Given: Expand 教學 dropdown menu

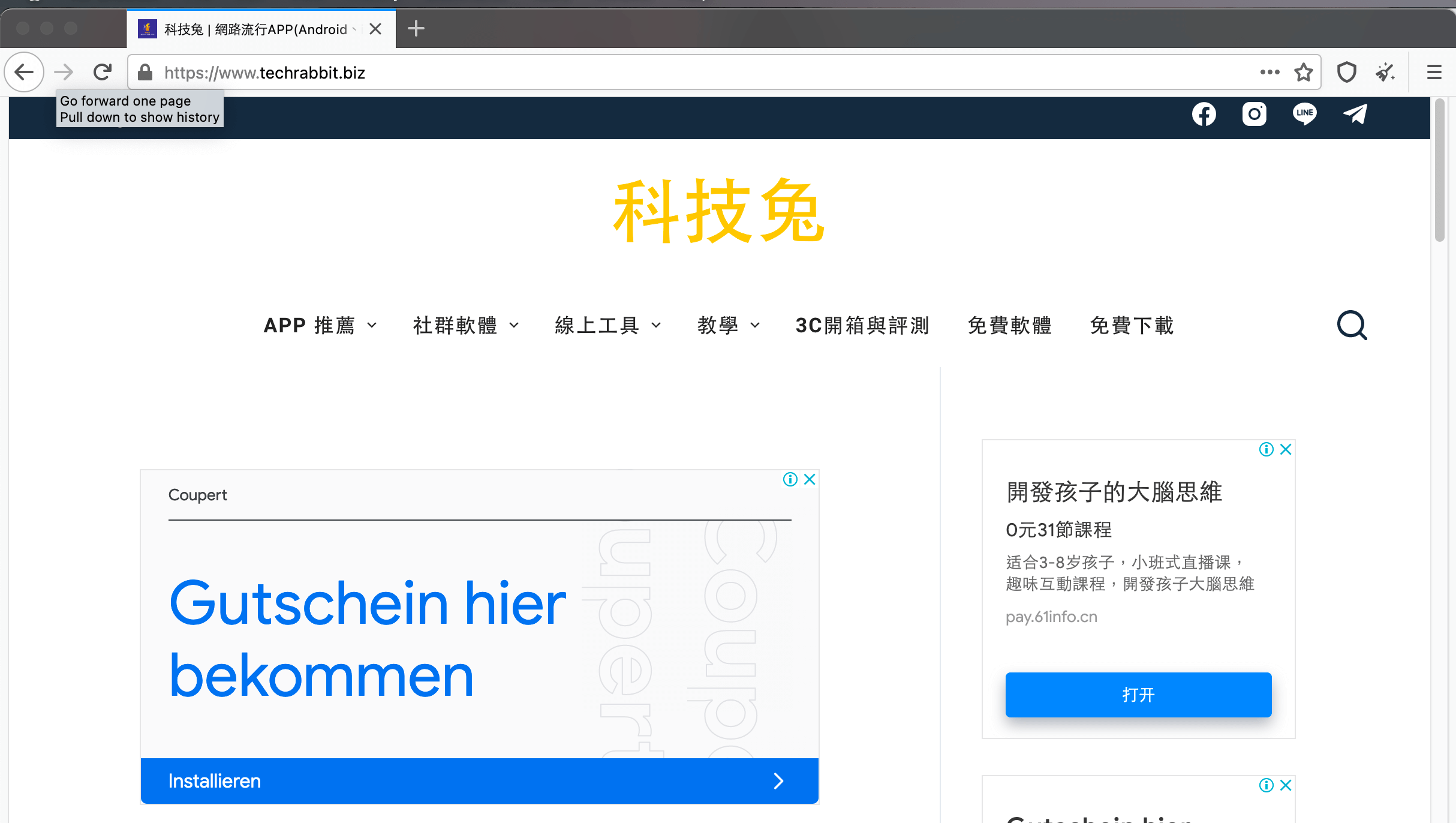Looking at the screenshot, I should click(x=729, y=325).
